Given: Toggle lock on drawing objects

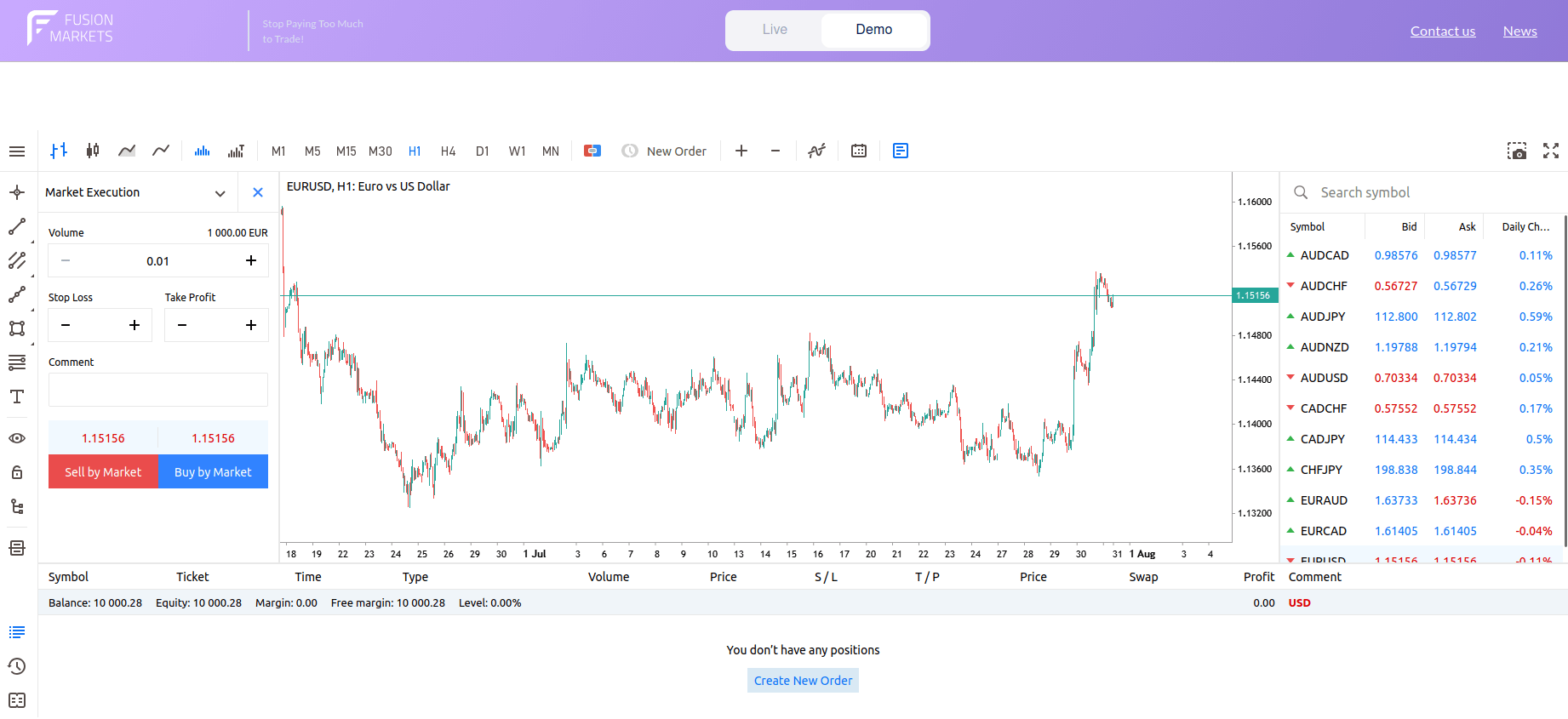Looking at the screenshot, I should click(x=17, y=472).
